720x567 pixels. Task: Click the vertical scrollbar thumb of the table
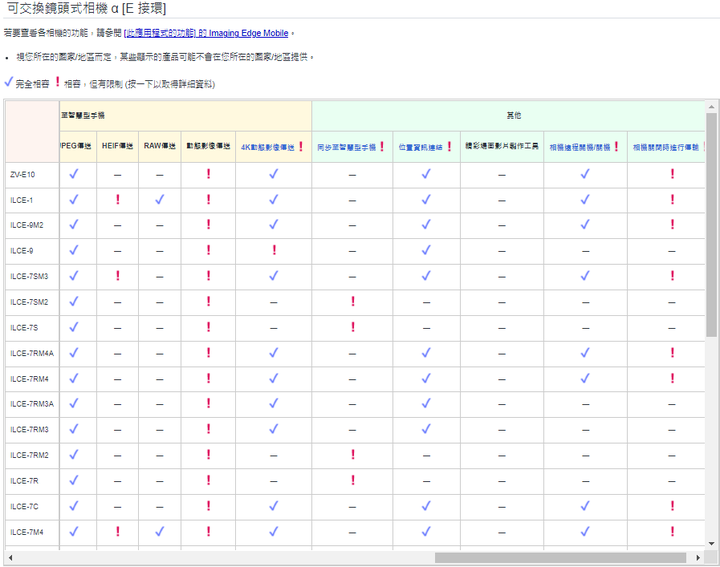(711, 225)
